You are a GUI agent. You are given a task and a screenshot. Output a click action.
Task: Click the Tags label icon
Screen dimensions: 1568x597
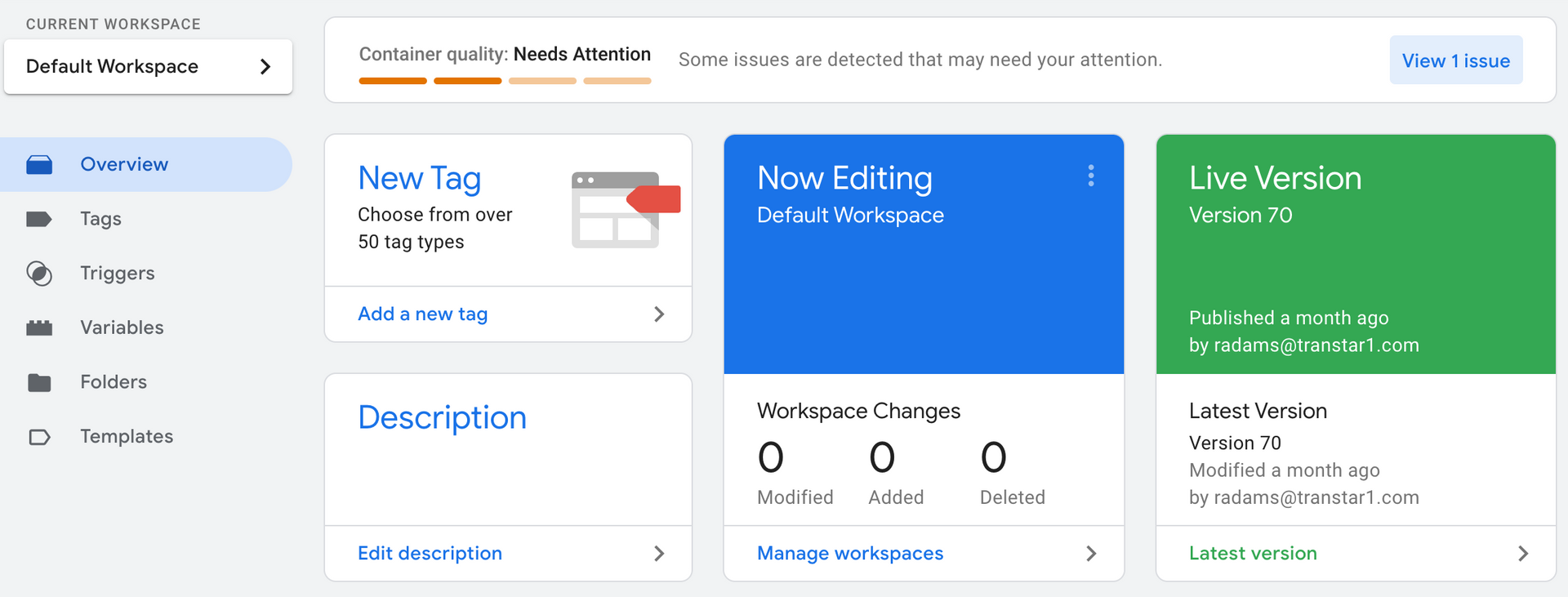39,219
